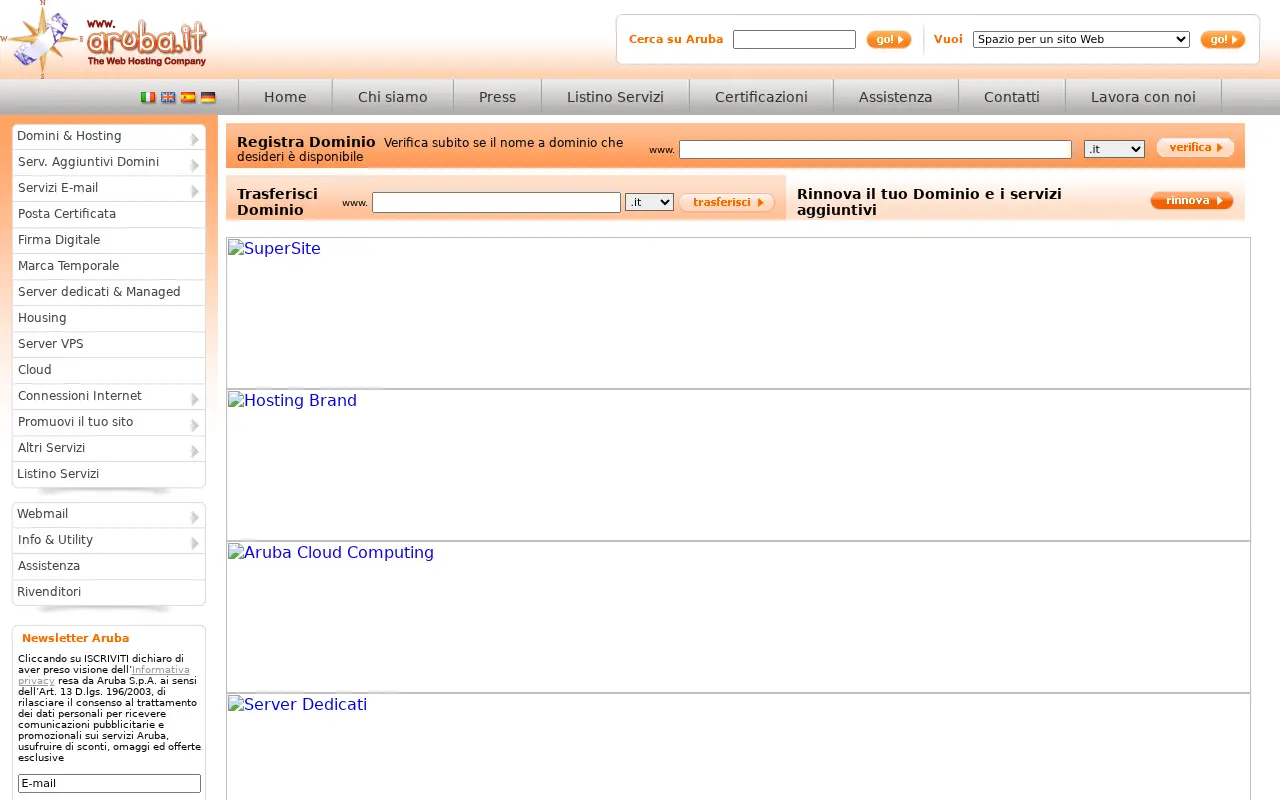Expand the Altri Servizi submenu

[x=195, y=450]
